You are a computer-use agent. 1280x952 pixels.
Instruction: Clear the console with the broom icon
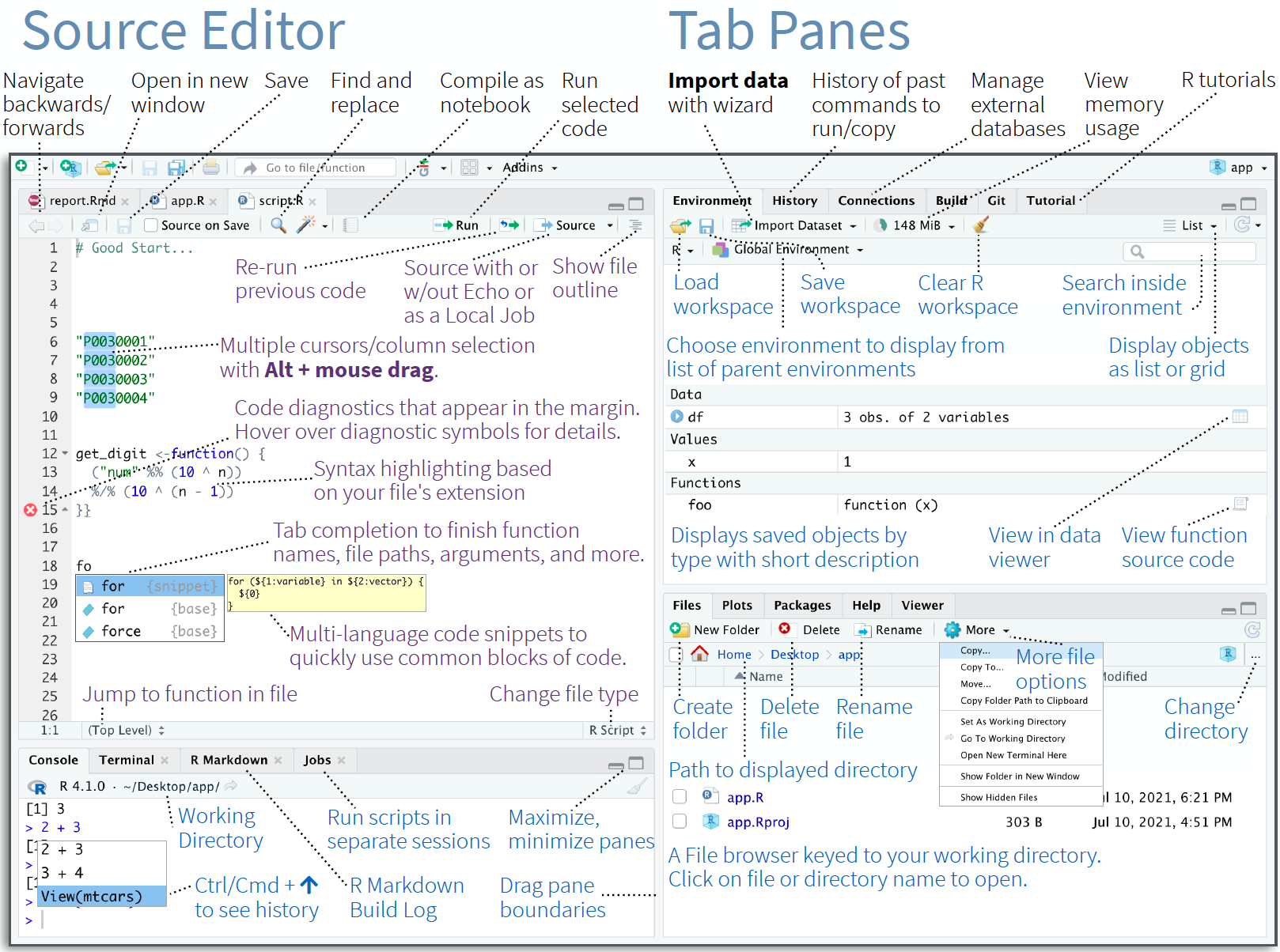coord(637,786)
